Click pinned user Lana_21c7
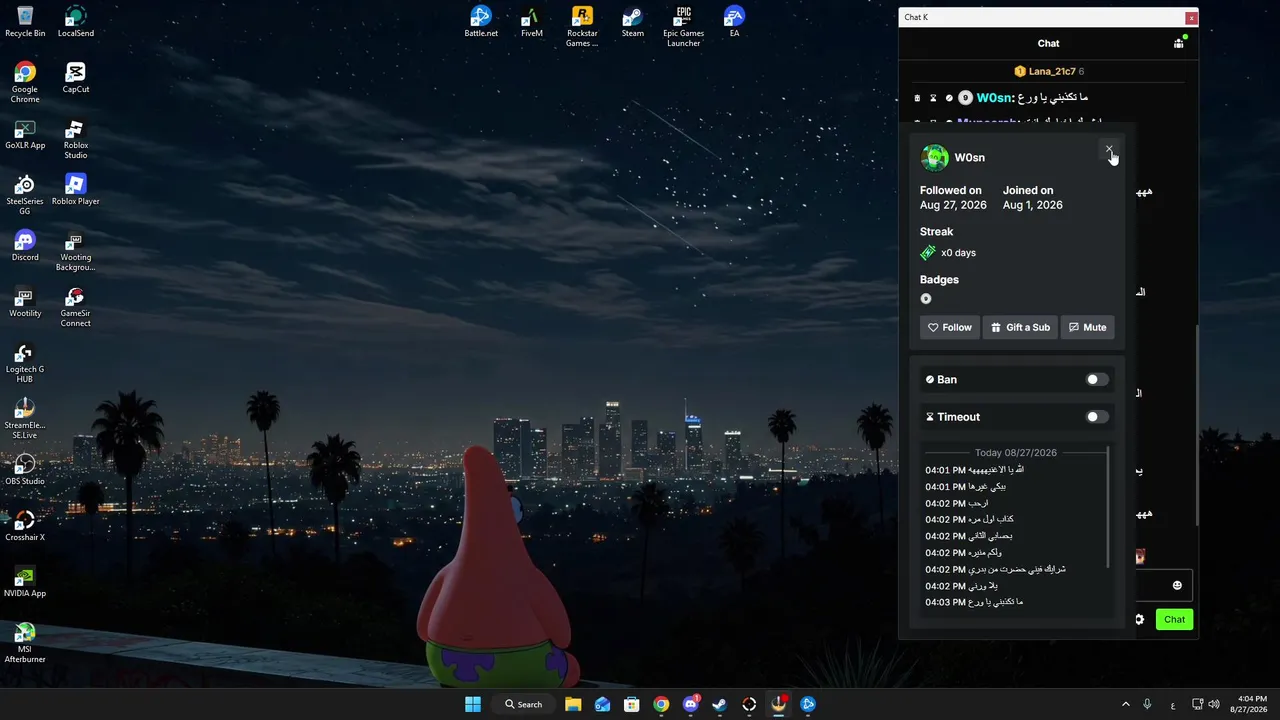 [1052, 71]
